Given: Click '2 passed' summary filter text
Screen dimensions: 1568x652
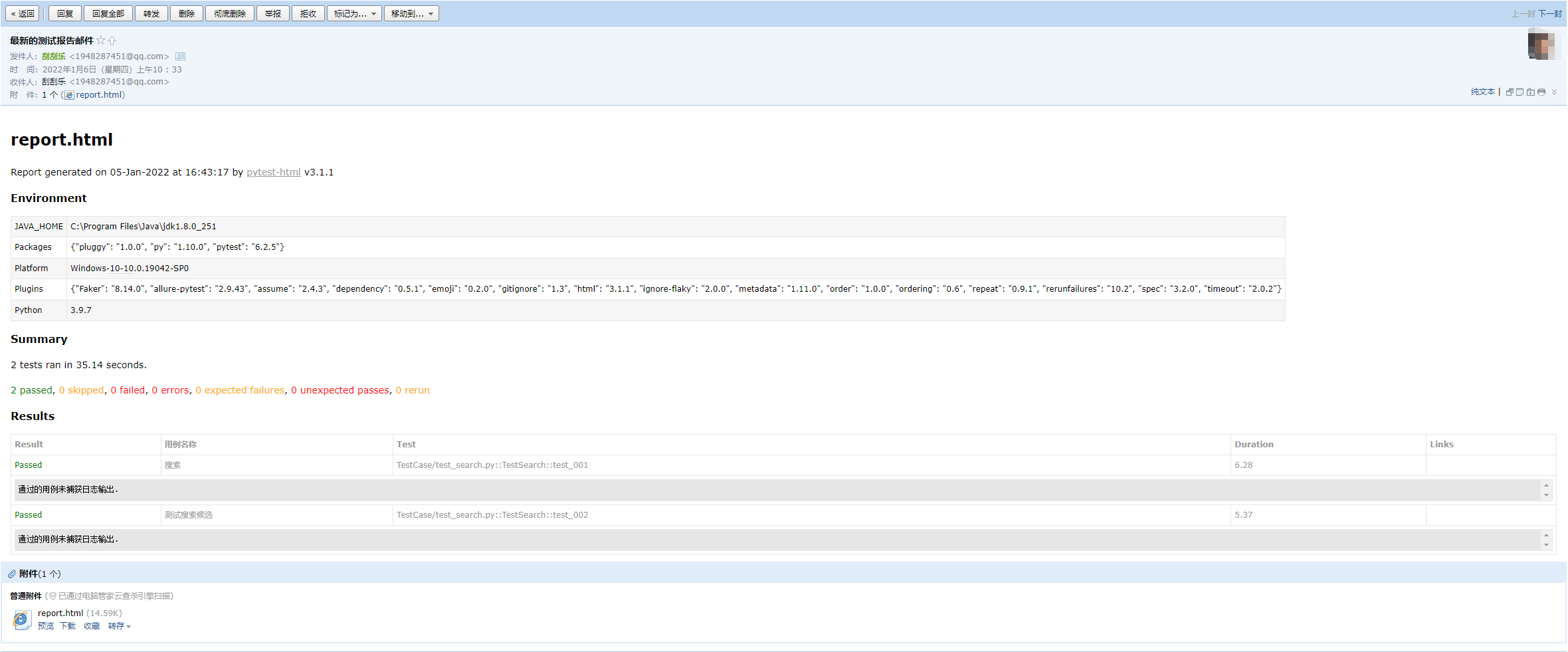Looking at the screenshot, I should point(31,390).
